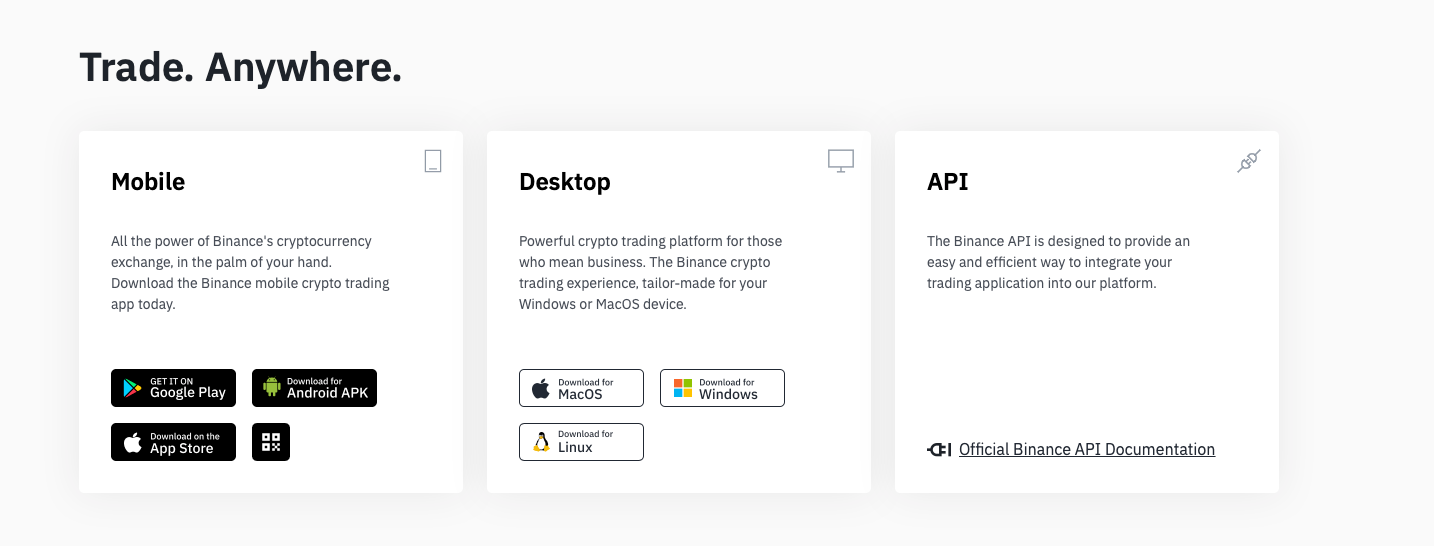
Task: Click the 'Trade. Anywhere.' headline
Action: coord(241,67)
